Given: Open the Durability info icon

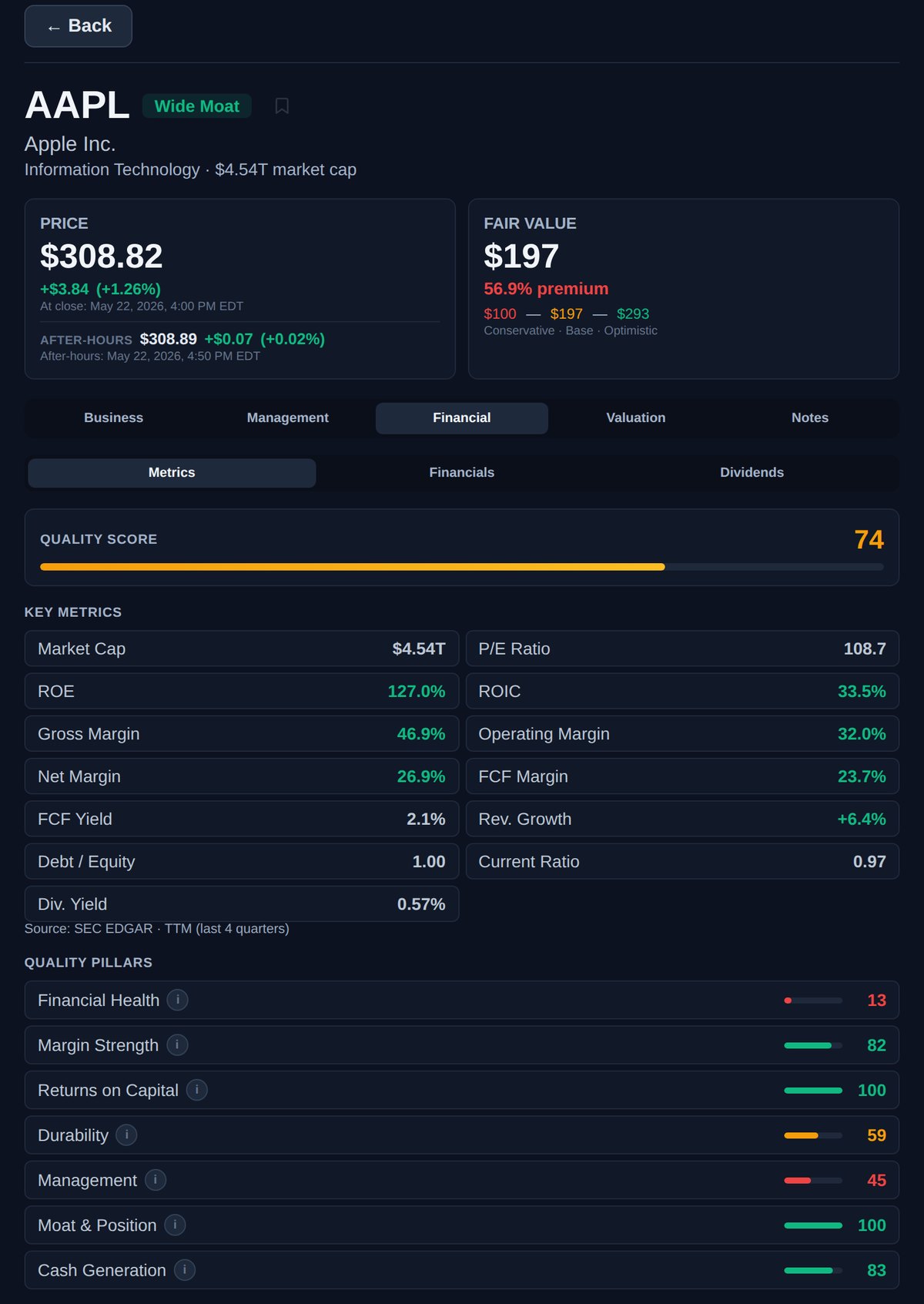Looking at the screenshot, I should tap(126, 1135).
